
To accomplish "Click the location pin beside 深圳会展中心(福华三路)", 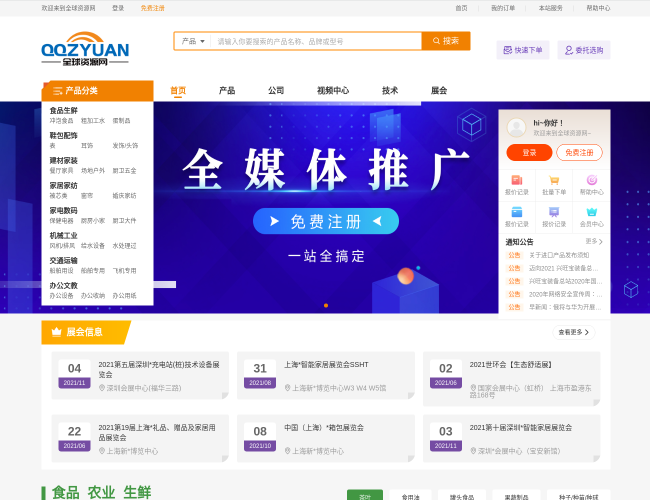I will [102, 388].
